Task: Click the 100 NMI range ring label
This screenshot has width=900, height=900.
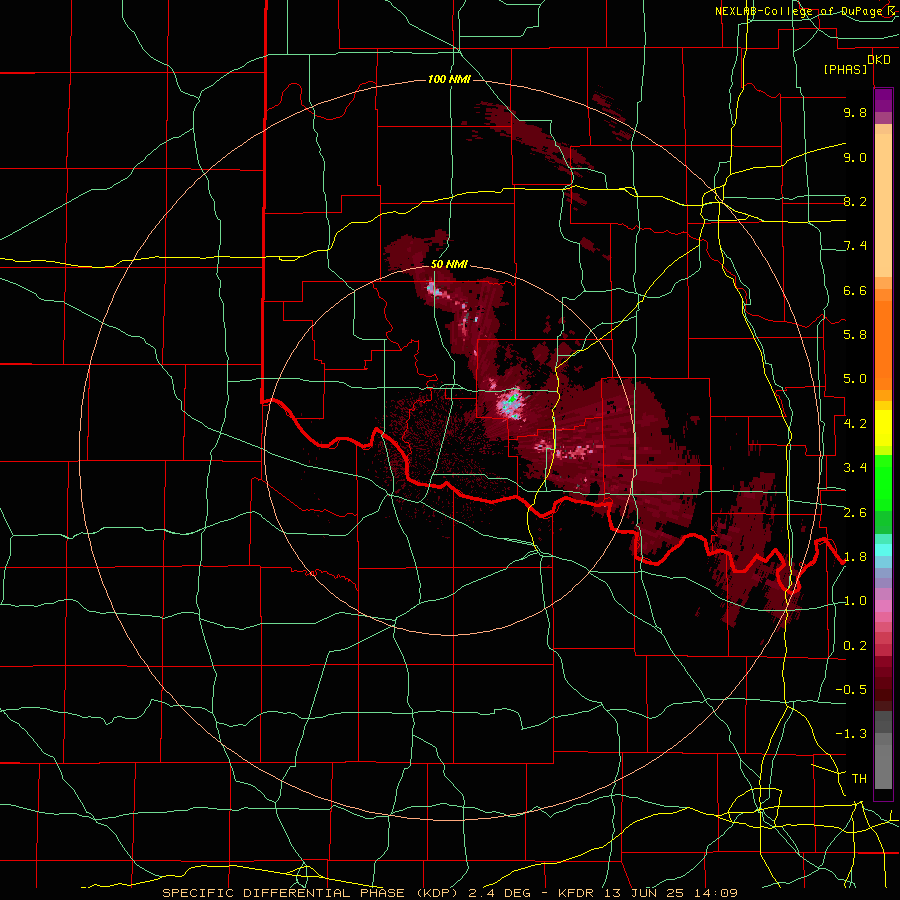Action: (x=449, y=79)
